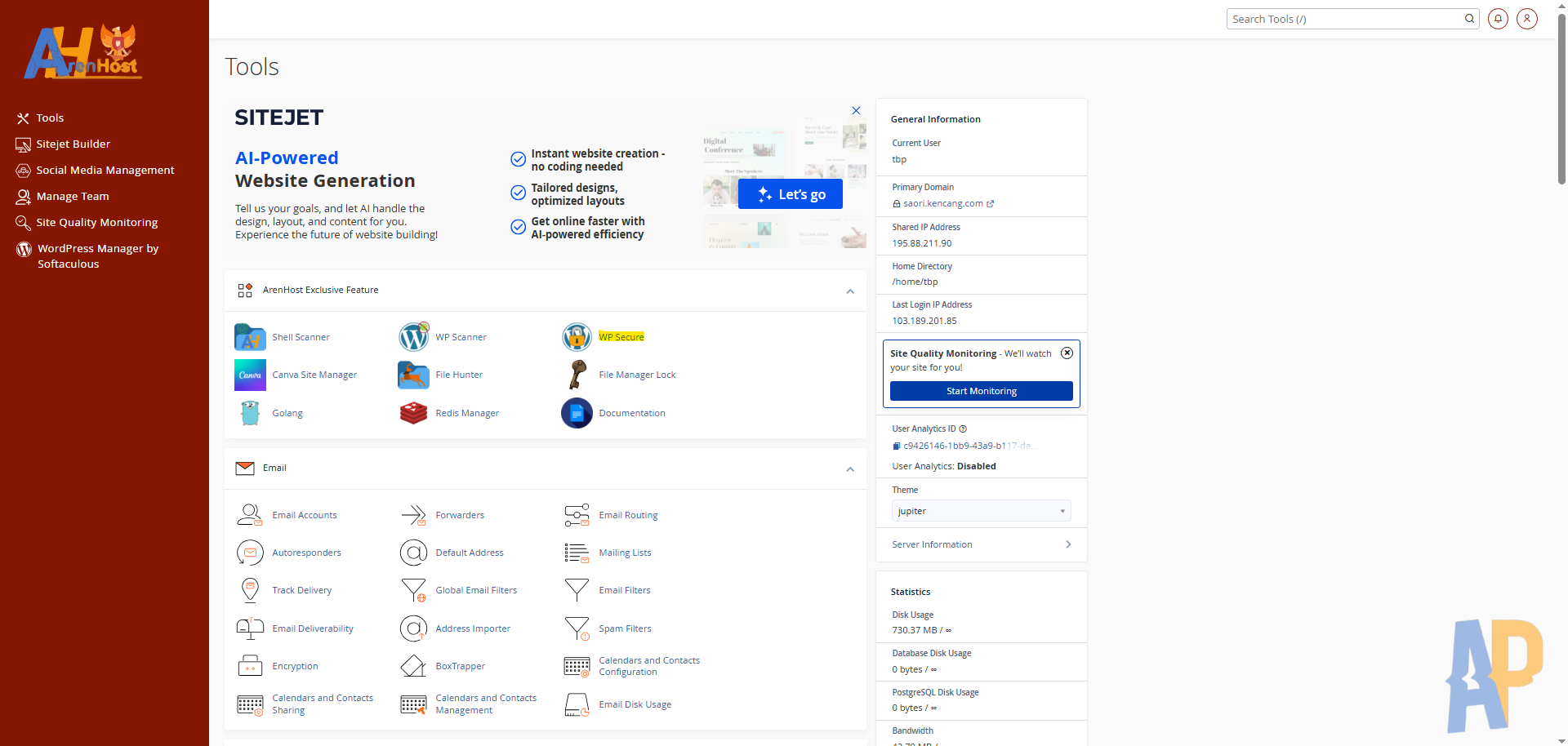Open the WP Secure padlock icon
This screenshot has width=1568, height=746.
tap(577, 337)
